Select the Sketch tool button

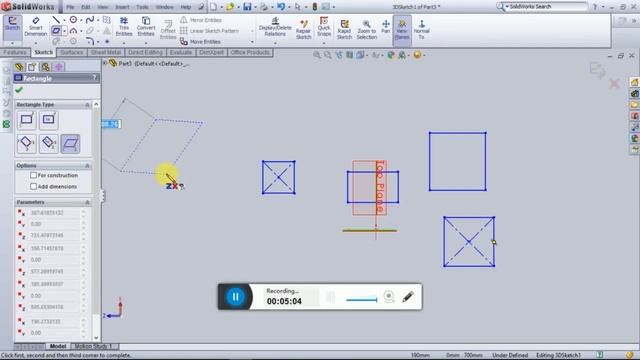tap(12, 25)
